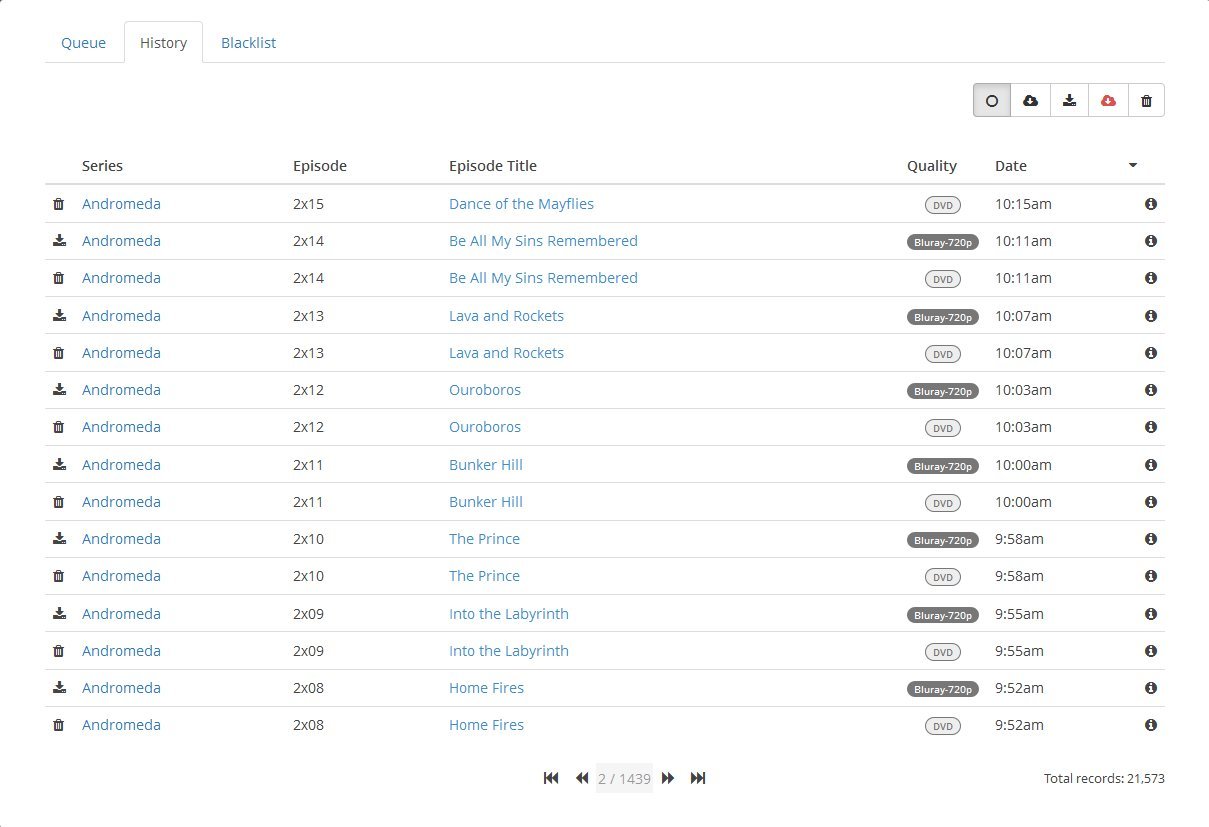Open info for Dance of the Mayflies row
1209x827 pixels.
1150,204
